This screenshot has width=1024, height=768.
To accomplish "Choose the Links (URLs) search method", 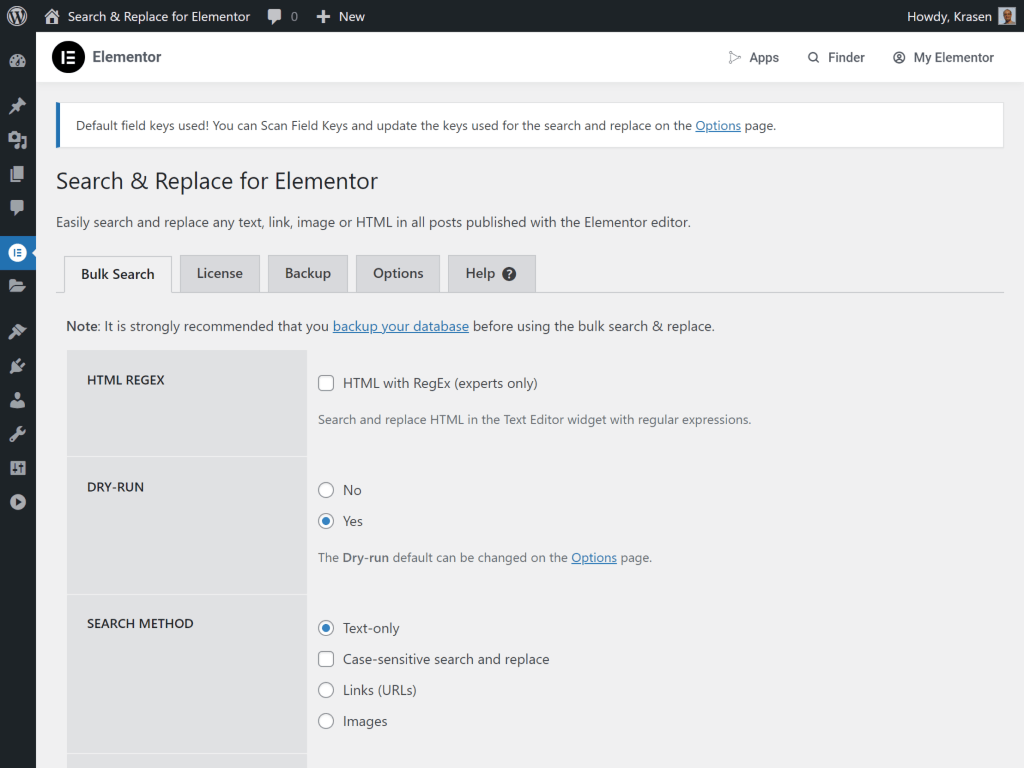I will [x=326, y=690].
